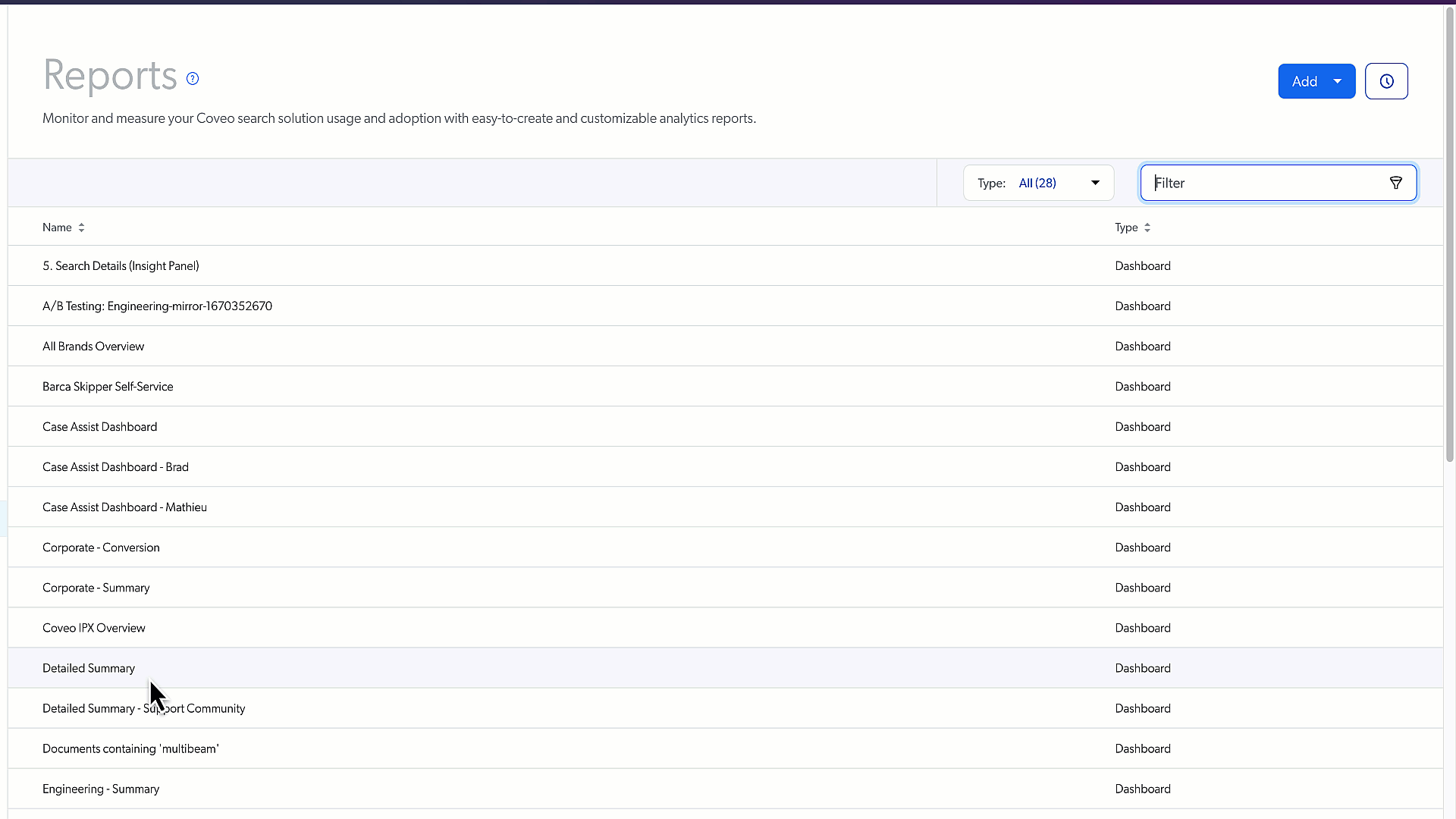Open 'A/B Testing: Engineering-mirror-1670352670' report
The width and height of the screenshot is (1456, 819).
point(157,306)
